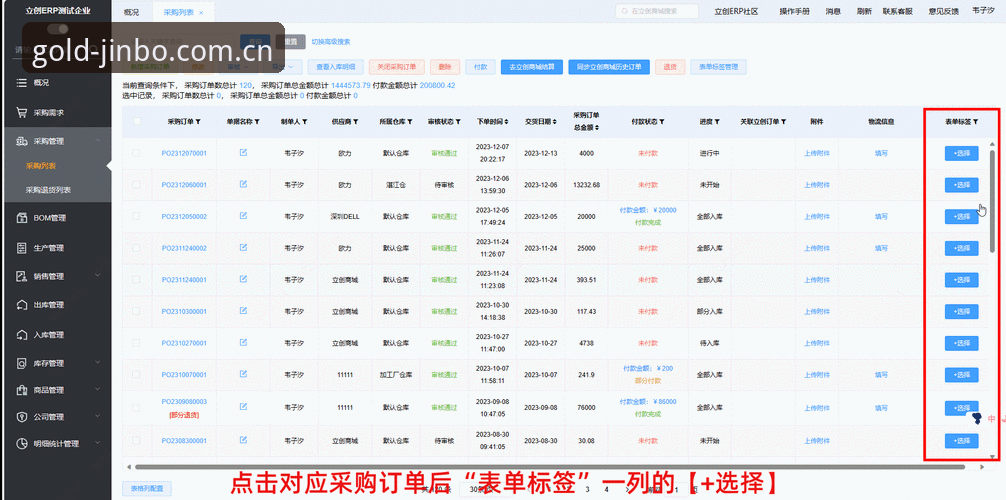Click the 明细统计管理 pie chart icon
This screenshot has height=500, width=1006.
(21, 444)
